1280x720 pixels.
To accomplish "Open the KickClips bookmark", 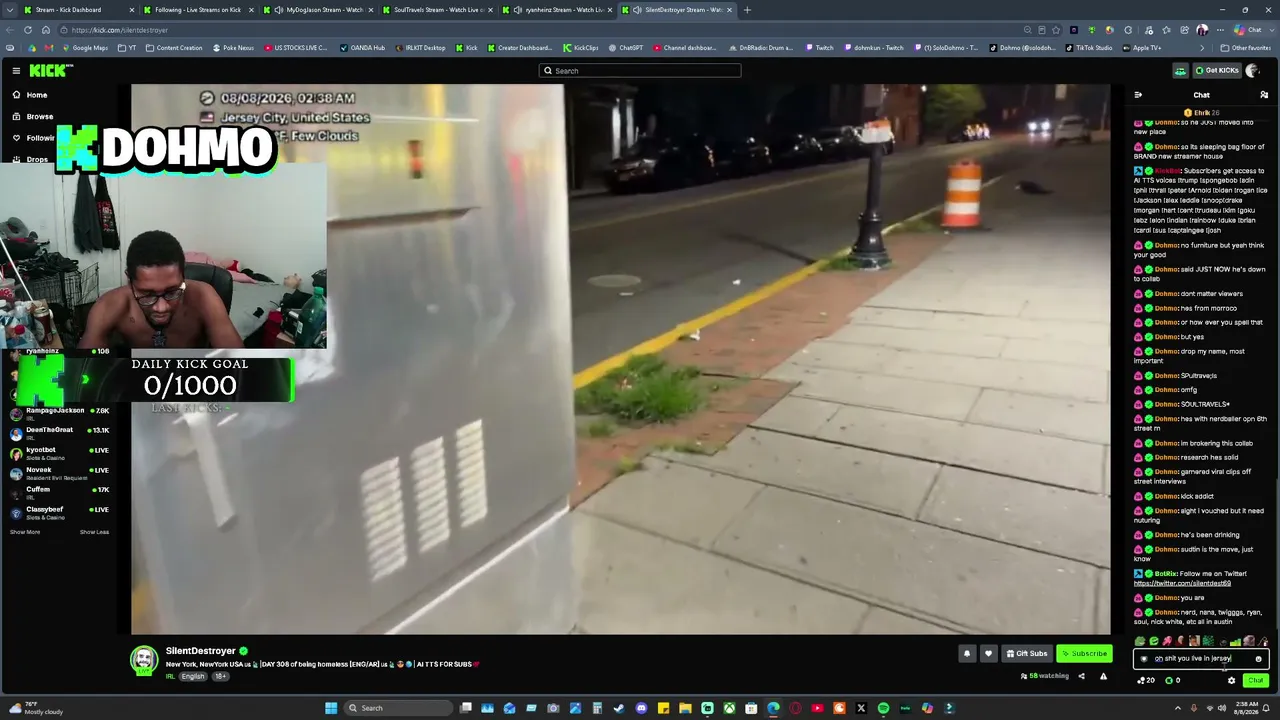I will pyautogui.click(x=581, y=48).
